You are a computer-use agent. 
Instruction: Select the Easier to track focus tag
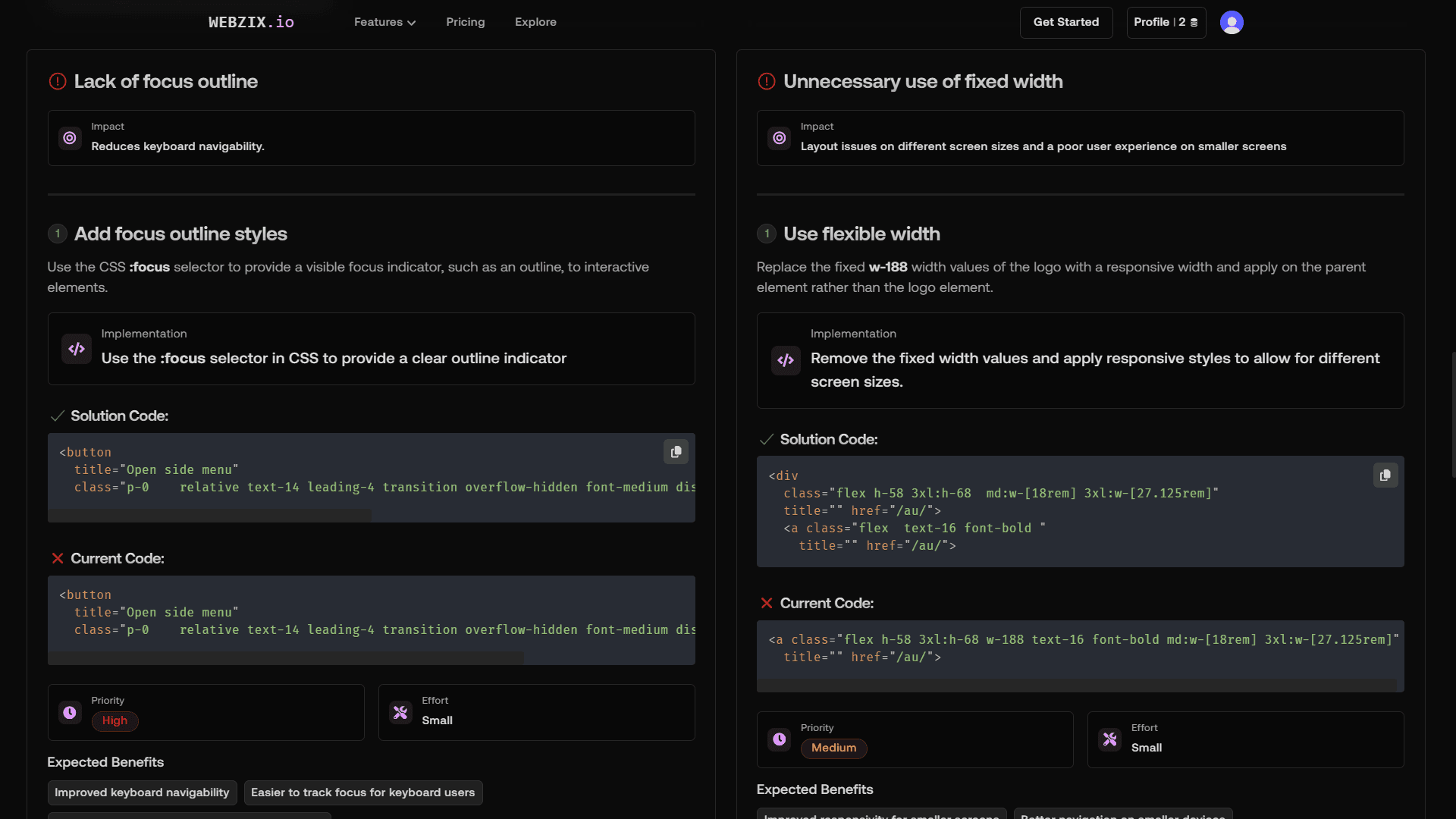363,792
